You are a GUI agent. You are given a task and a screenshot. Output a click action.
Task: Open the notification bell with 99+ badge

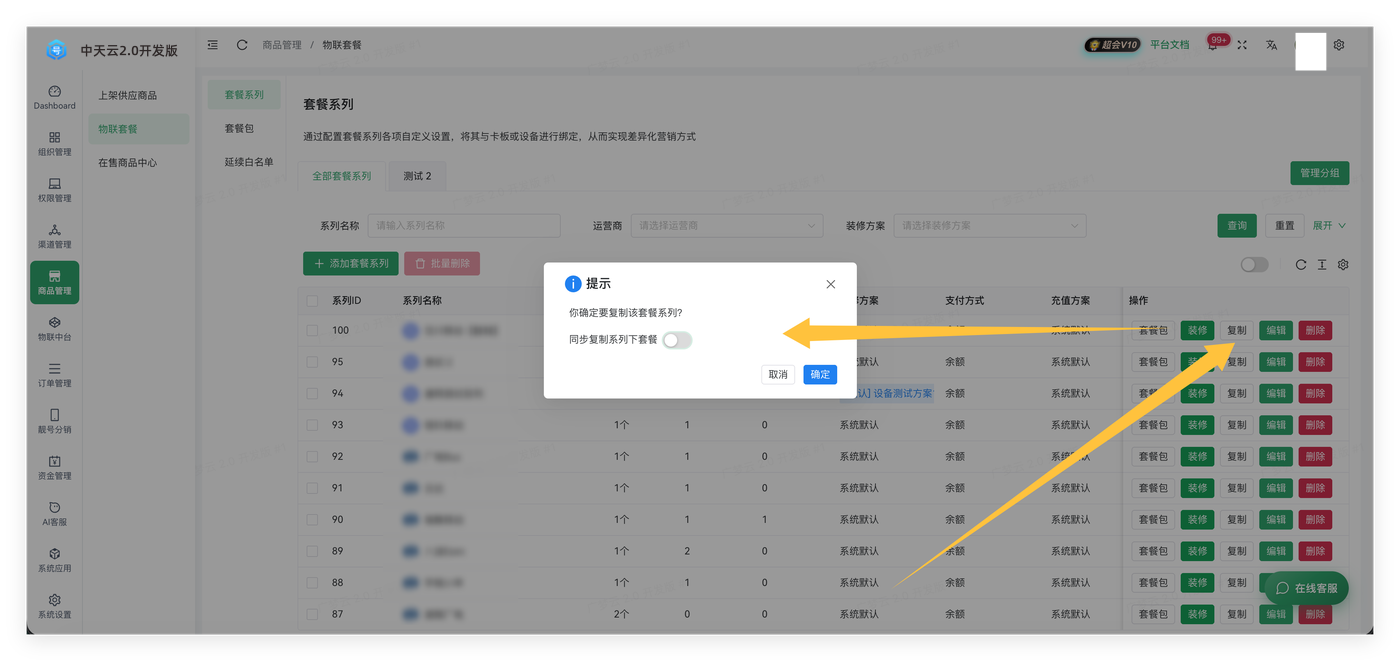[x=1213, y=45]
